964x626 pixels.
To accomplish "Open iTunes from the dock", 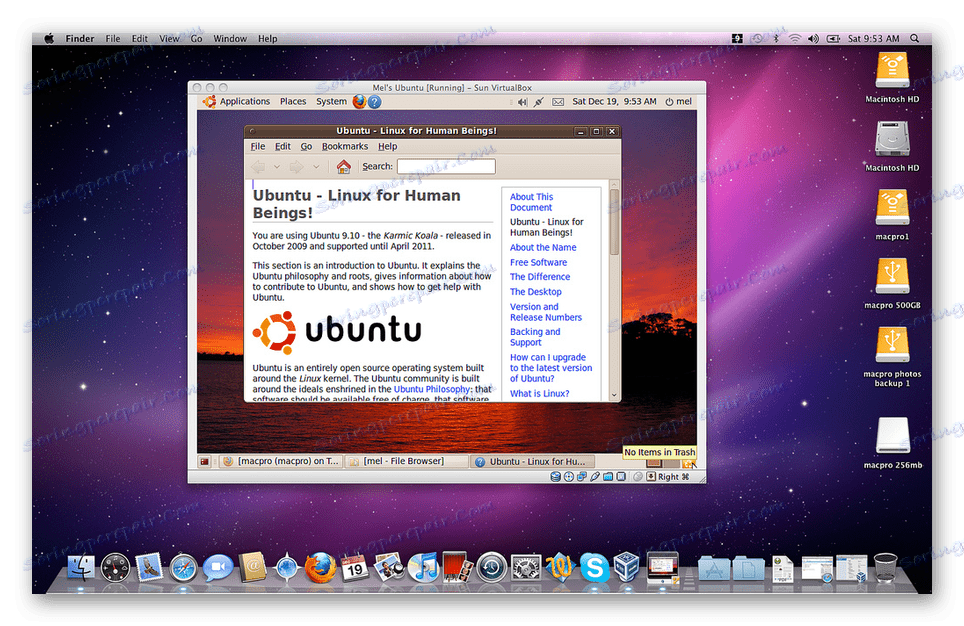I will coord(423,567).
